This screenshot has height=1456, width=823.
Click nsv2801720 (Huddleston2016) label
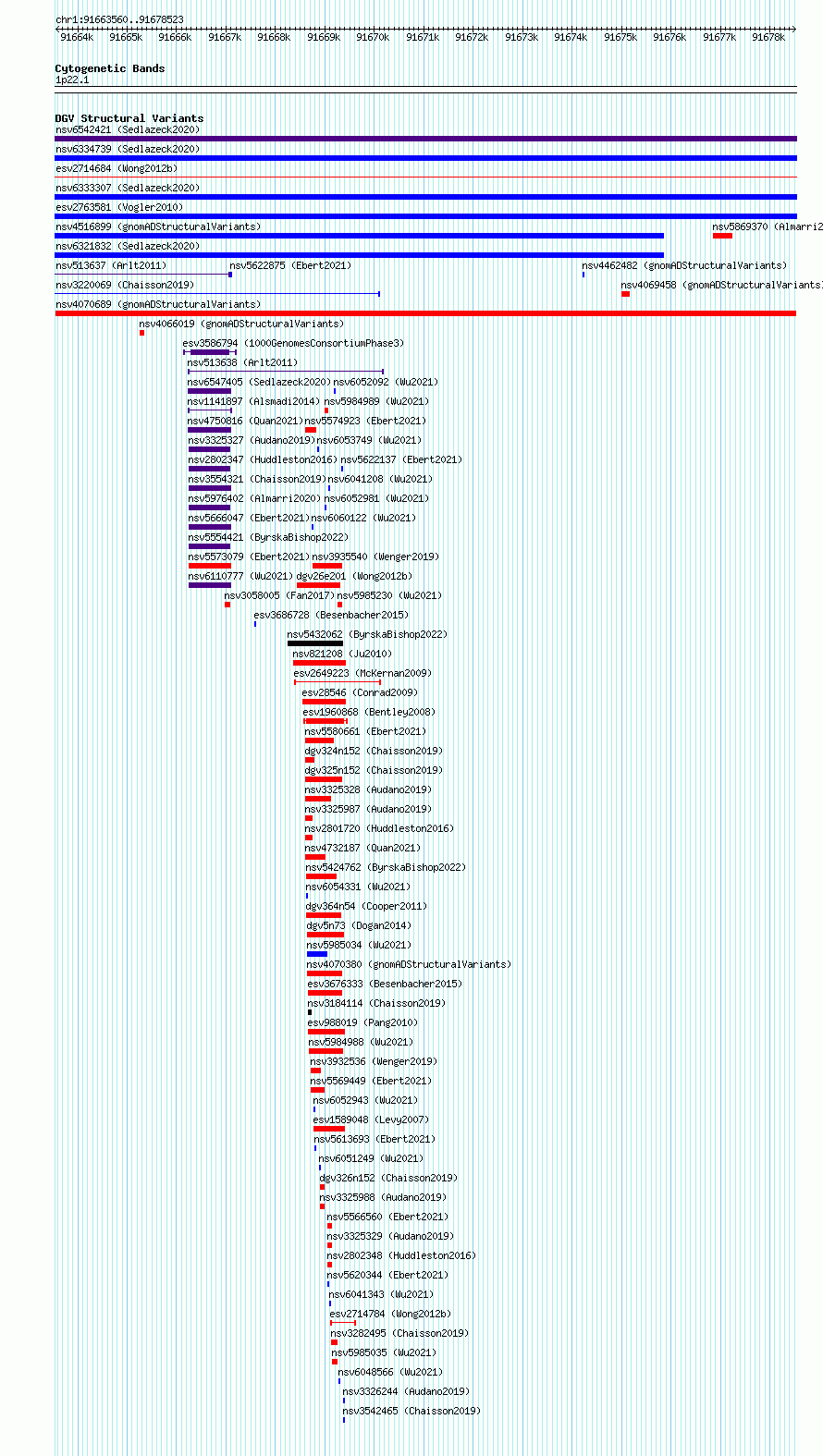click(x=379, y=828)
